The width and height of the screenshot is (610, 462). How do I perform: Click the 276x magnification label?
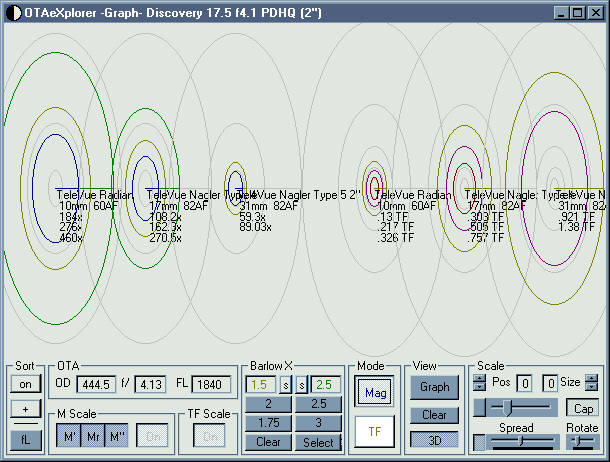[x=70, y=227]
